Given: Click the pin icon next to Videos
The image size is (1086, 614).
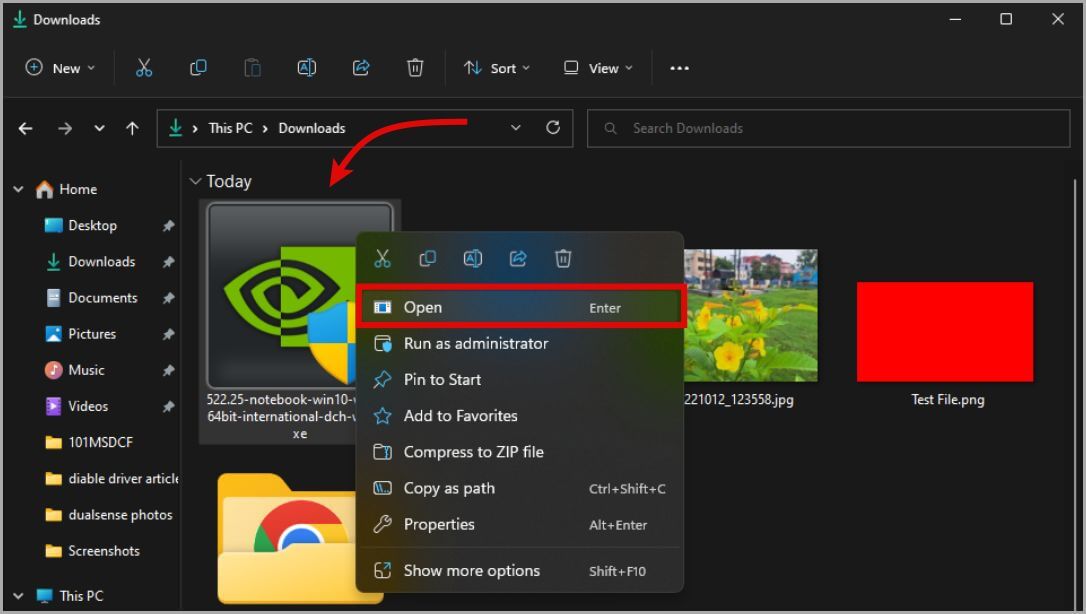Looking at the screenshot, I should pos(168,406).
